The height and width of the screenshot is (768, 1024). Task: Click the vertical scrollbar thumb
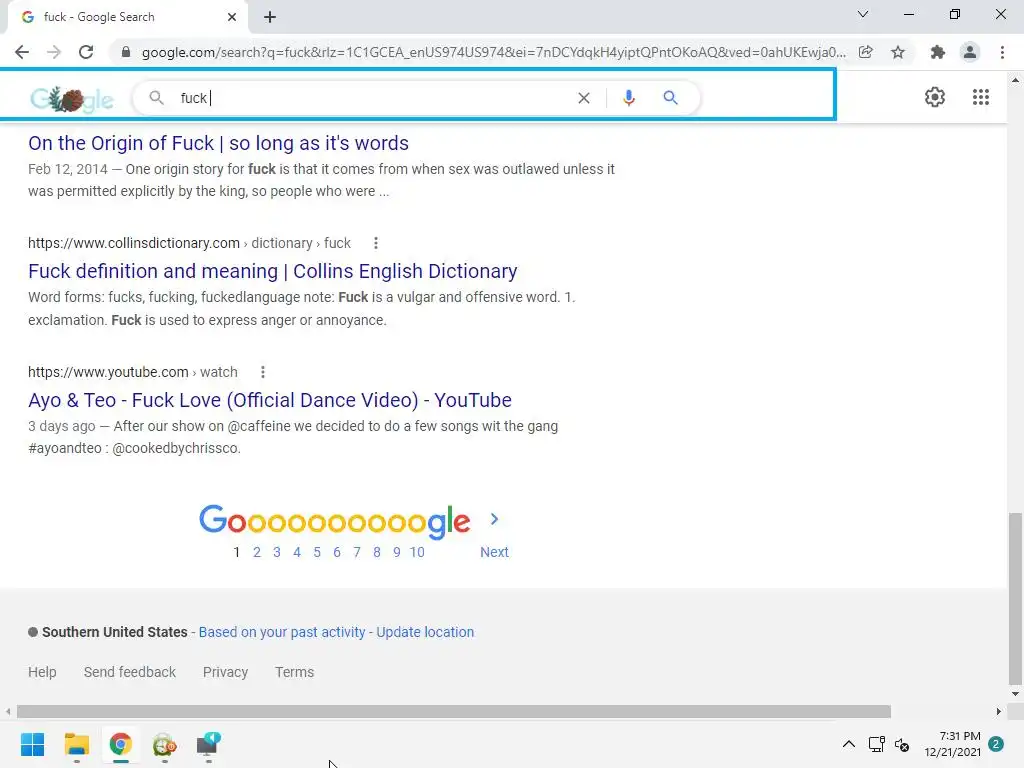tap(1016, 598)
